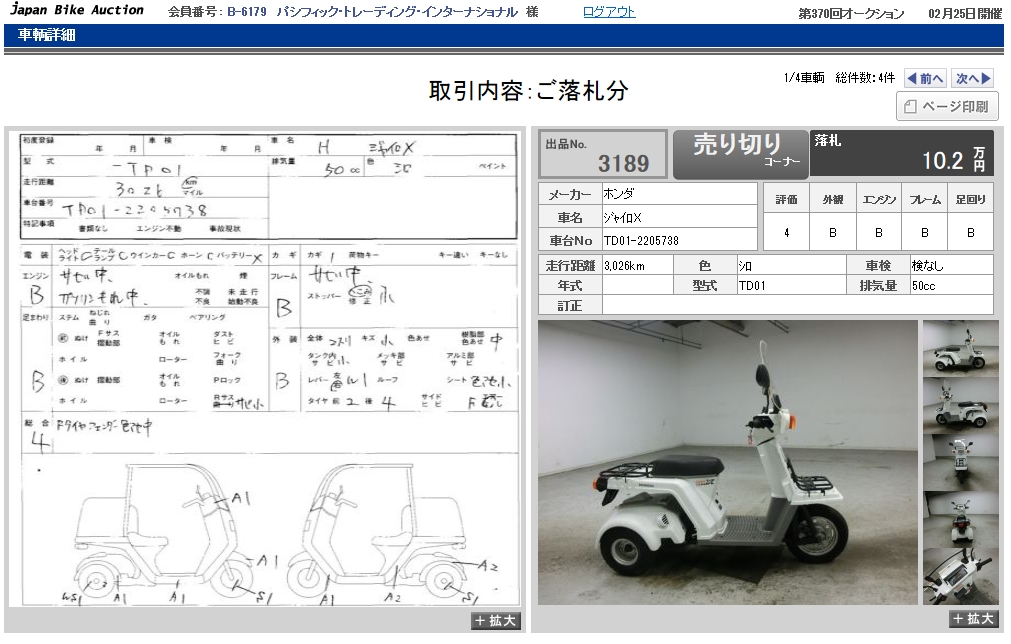
Task: Select the 車輌詳細 header tab
Action: coord(47,36)
